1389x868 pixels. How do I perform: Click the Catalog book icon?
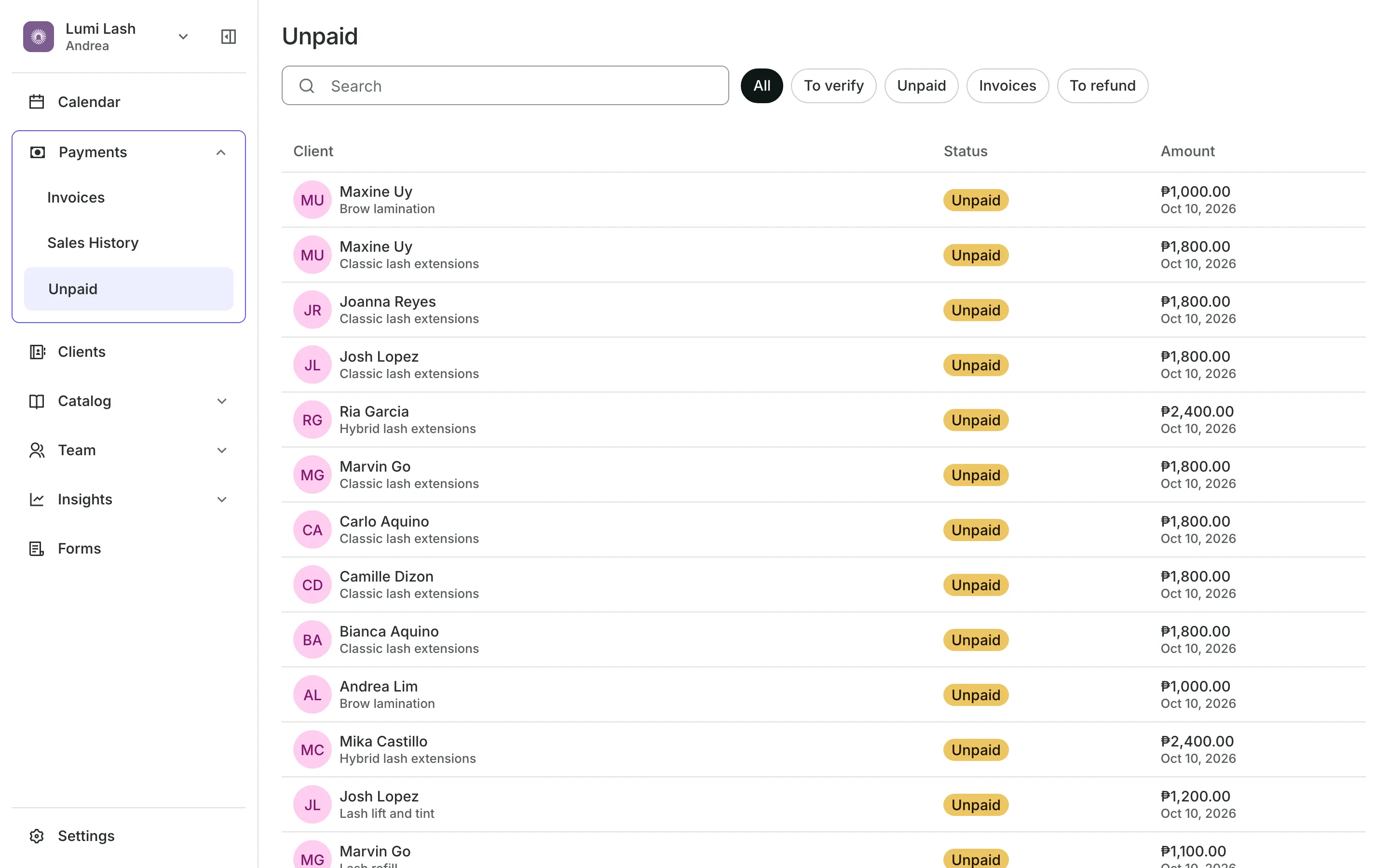pyautogui.click(x=37, y=401)
